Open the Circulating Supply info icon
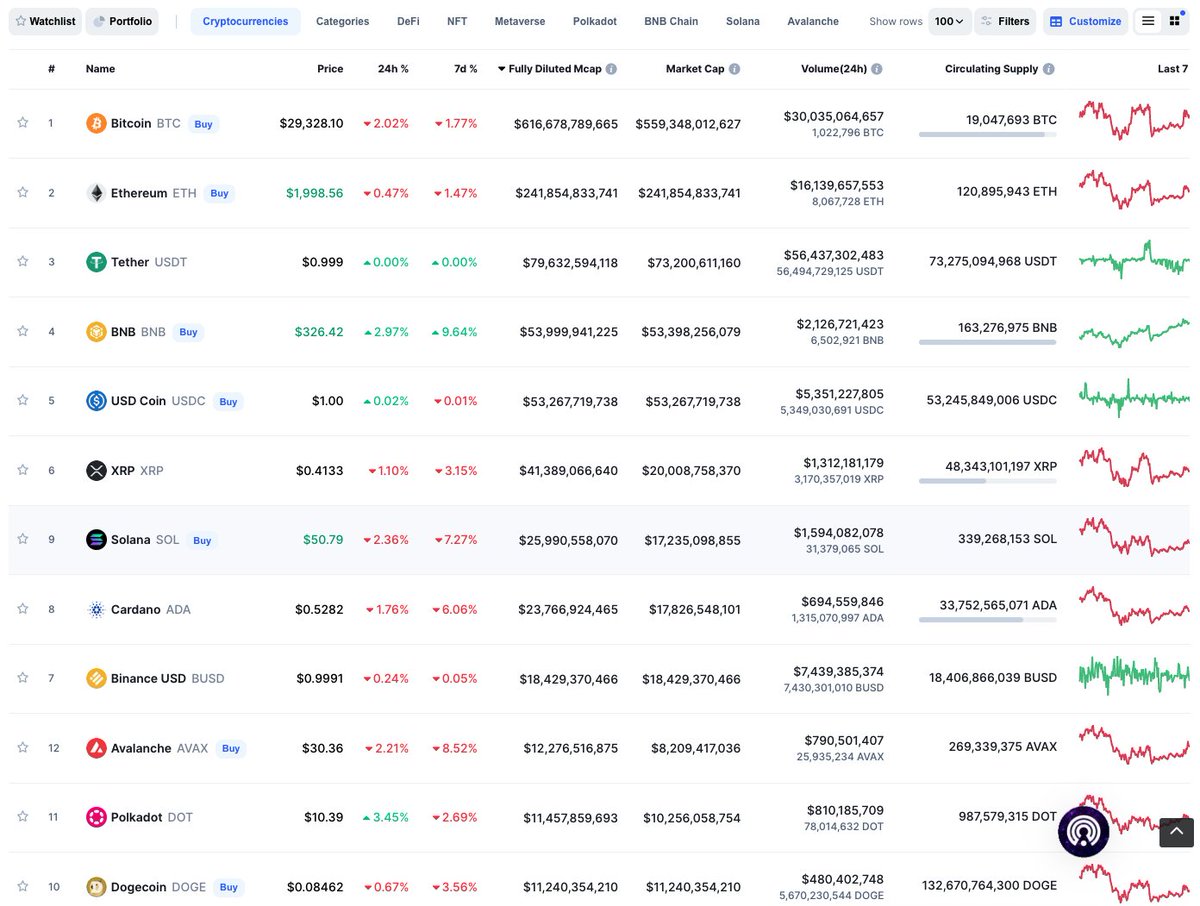The width and height of the screenshot is (1200, 906). tap(1048, 69)
